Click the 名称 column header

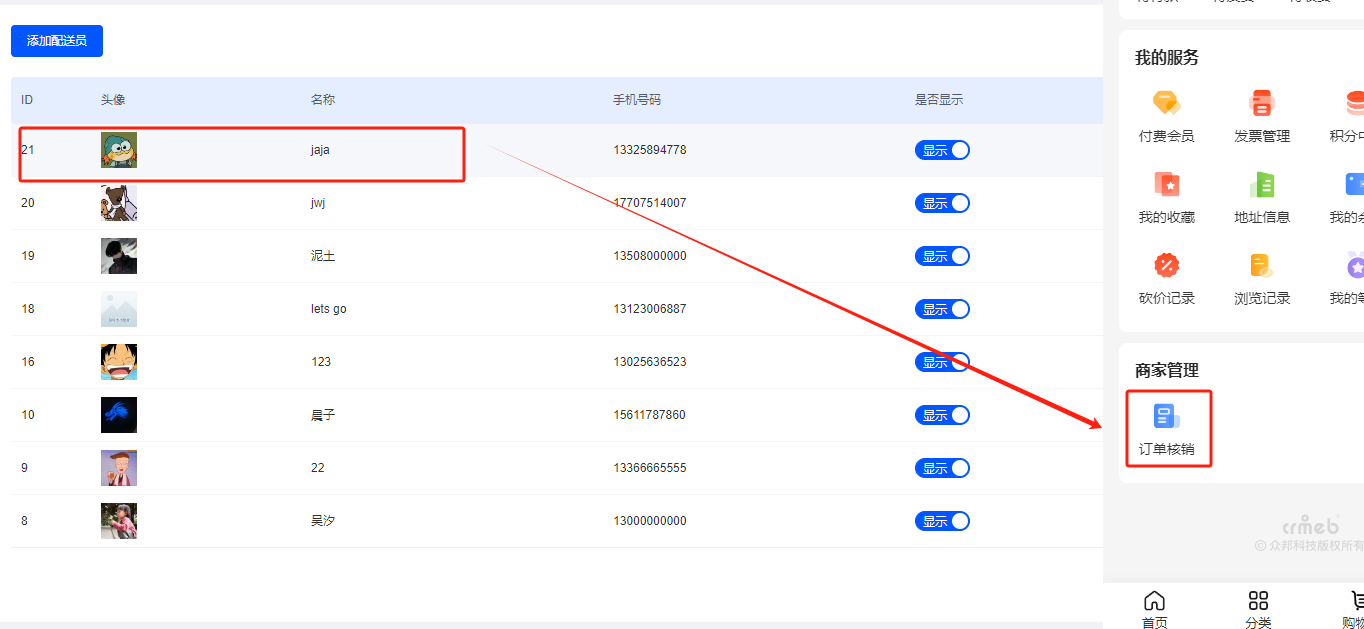pyautogui.click(x=323, y=100)
